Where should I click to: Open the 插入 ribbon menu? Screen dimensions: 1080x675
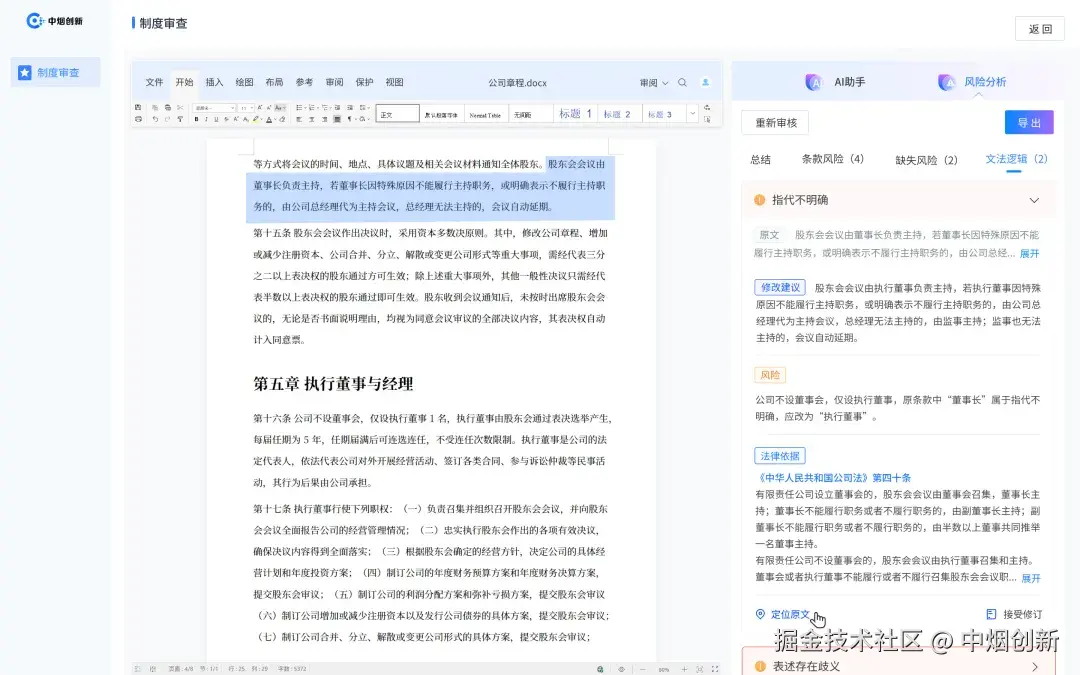214,83
